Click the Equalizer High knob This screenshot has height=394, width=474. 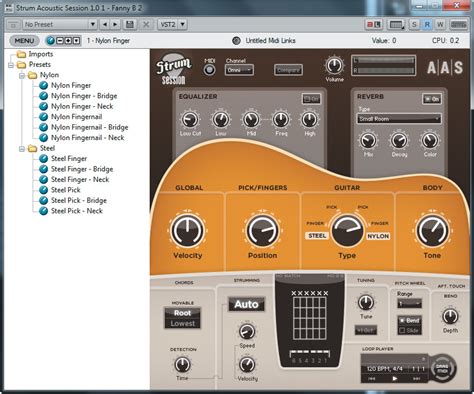click(309, 120)
